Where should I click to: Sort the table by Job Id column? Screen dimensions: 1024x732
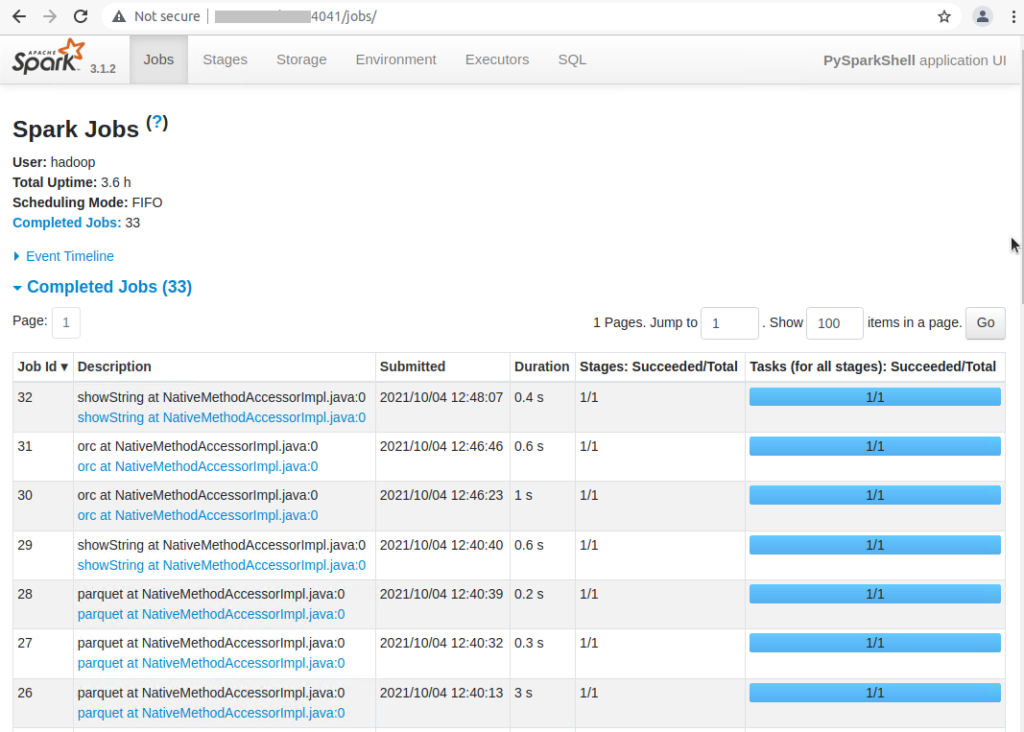[43, 367]
